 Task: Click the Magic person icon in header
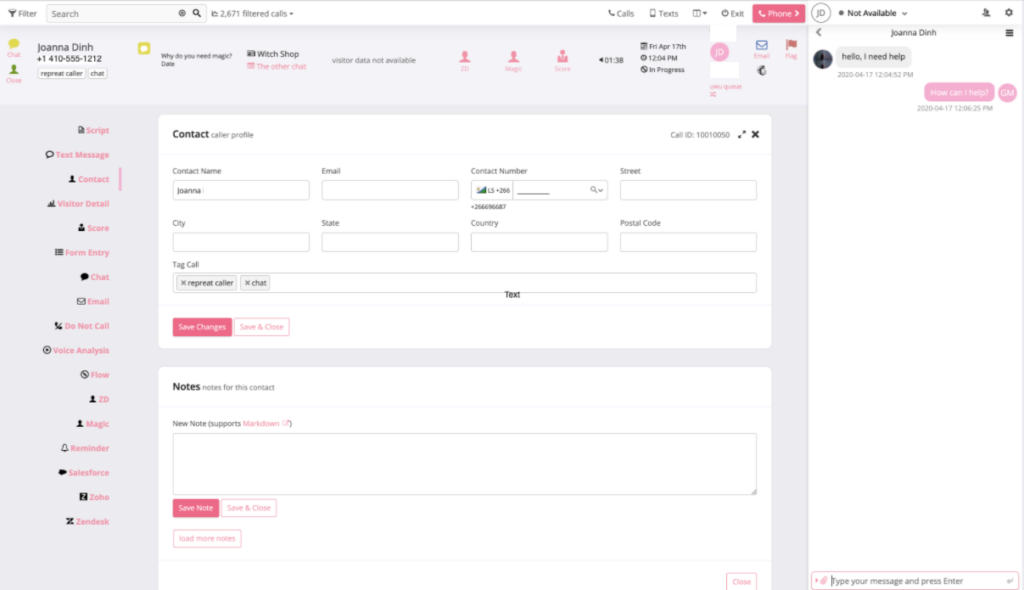[513, 58]
